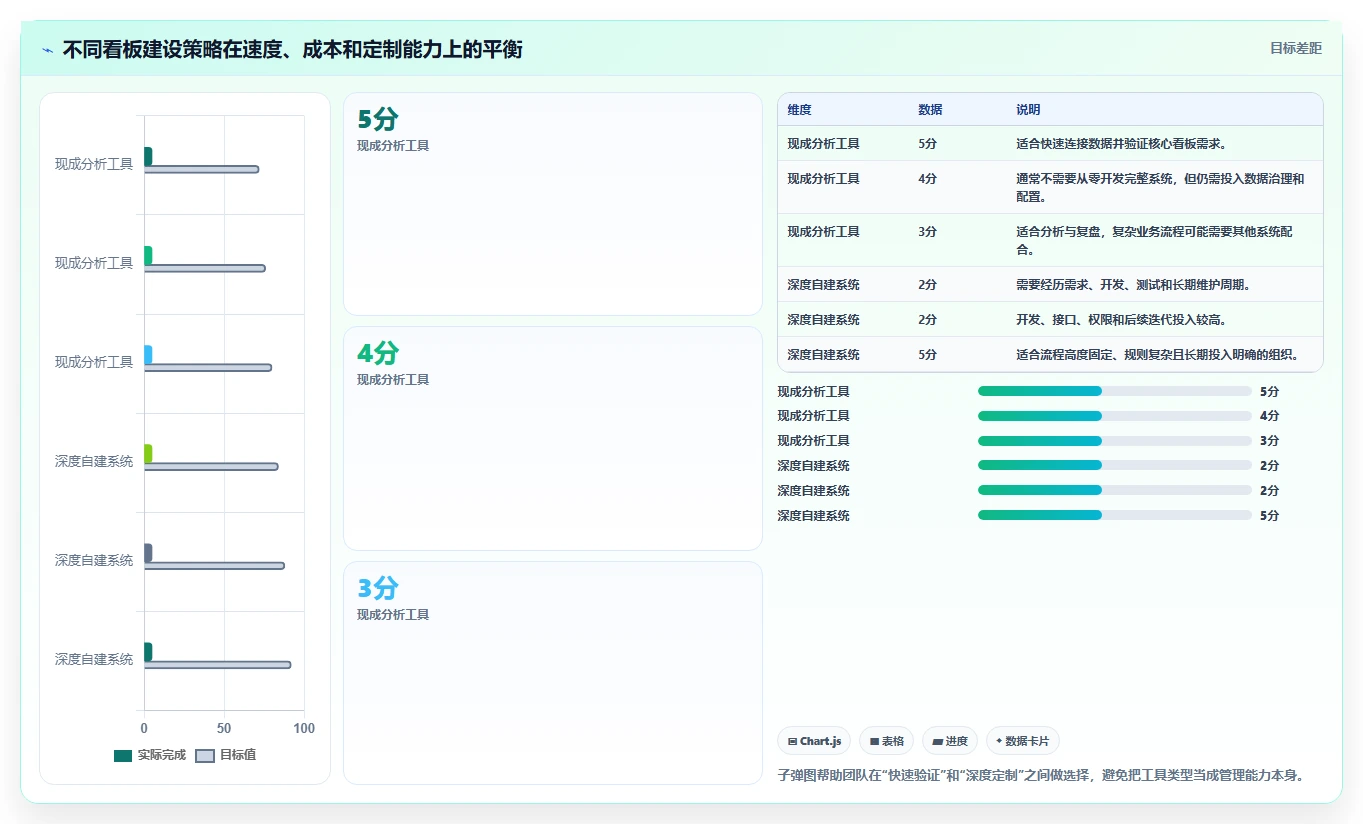This screenshot has width=1363, height=824.
Task: Select the Chart.js tag
Action: [x=814, y=741]
